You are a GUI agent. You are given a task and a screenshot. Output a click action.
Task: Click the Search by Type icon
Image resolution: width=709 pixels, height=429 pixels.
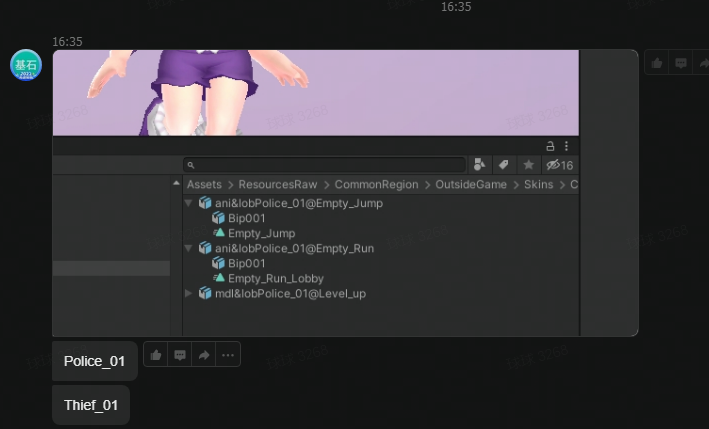(x=480, y=165)
